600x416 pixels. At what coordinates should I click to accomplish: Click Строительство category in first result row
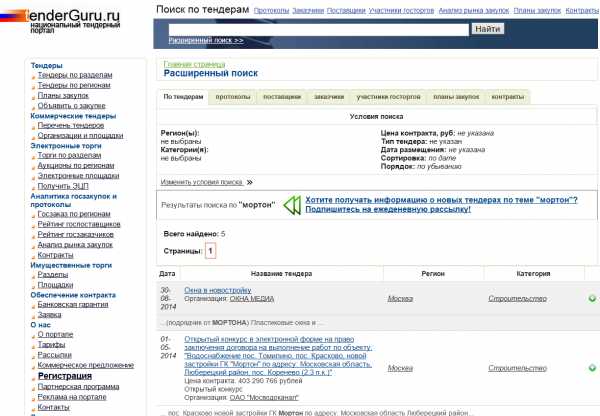pos(517,299)
